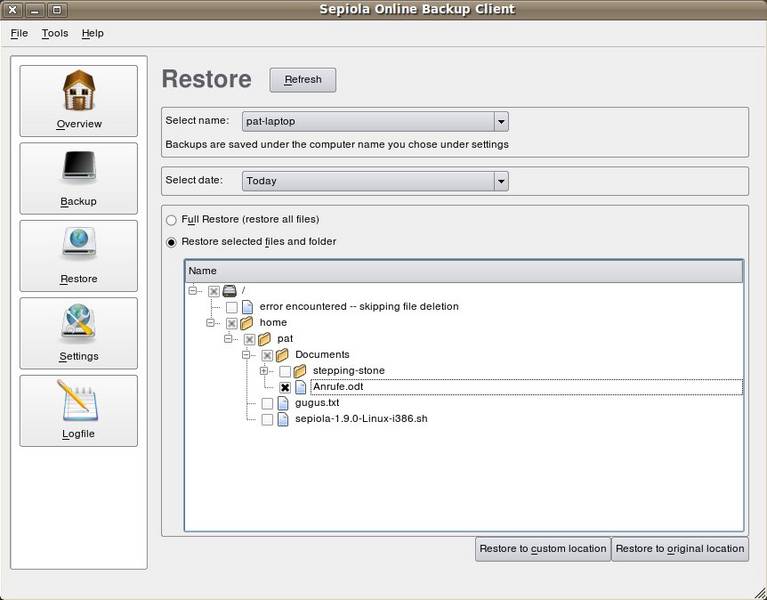Collapse the pat tree node
This screenshot has width=767, height=600.
[228, 338]
